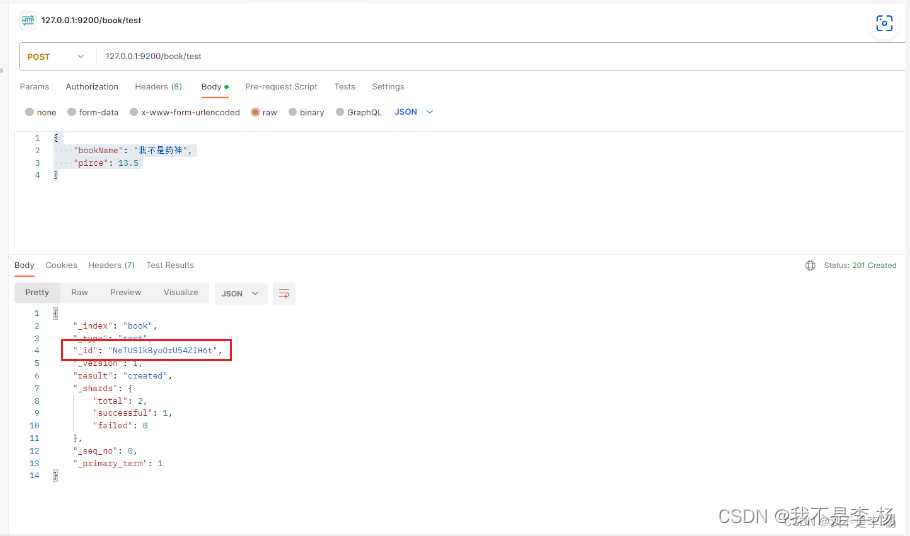This screenshot has height=536, width=910.
Task: Open the Headers (8) request tab
Action: click(158, 86)
